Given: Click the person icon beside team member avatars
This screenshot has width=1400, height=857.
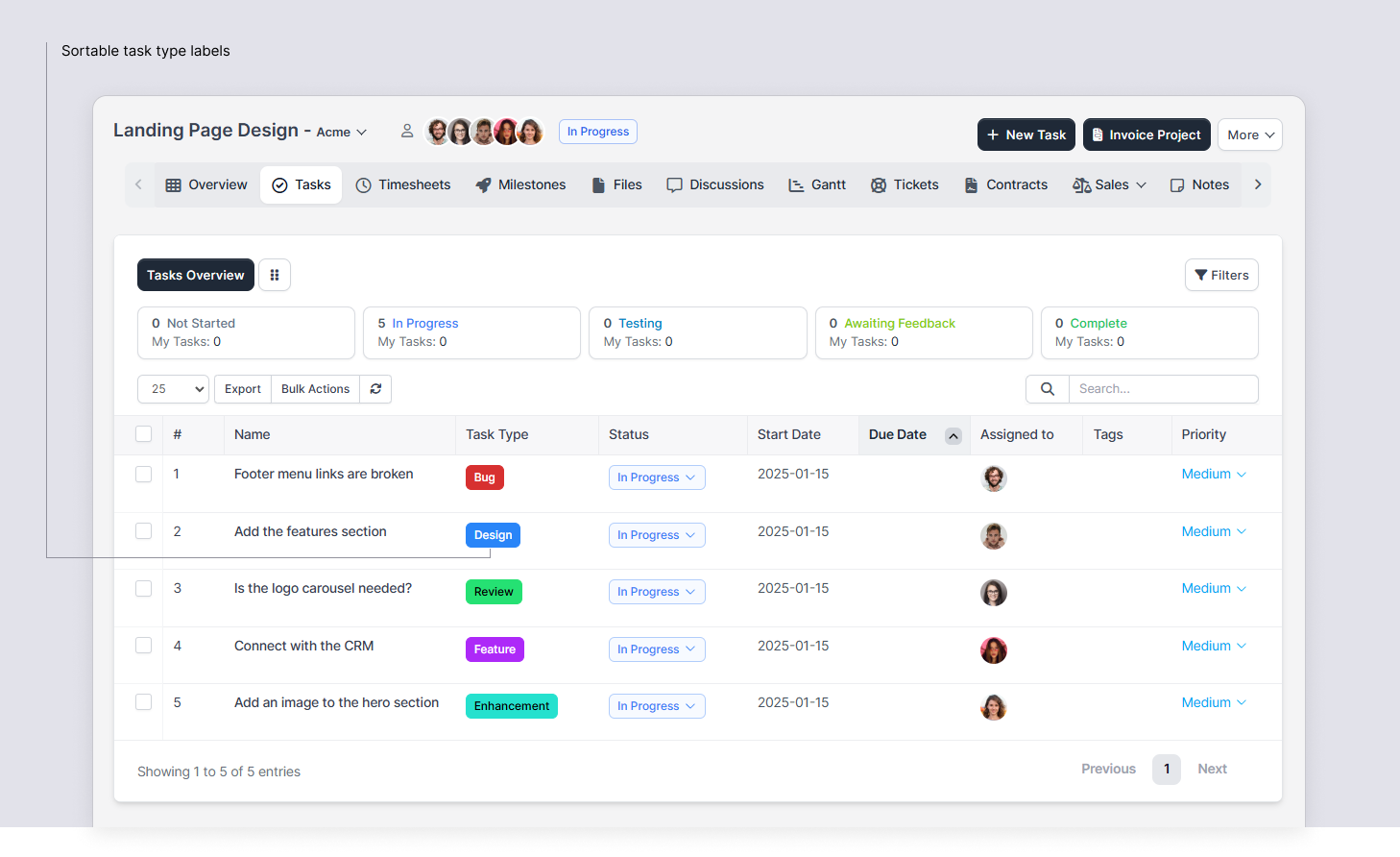Looking at the screenshot, I should point(407,131).
